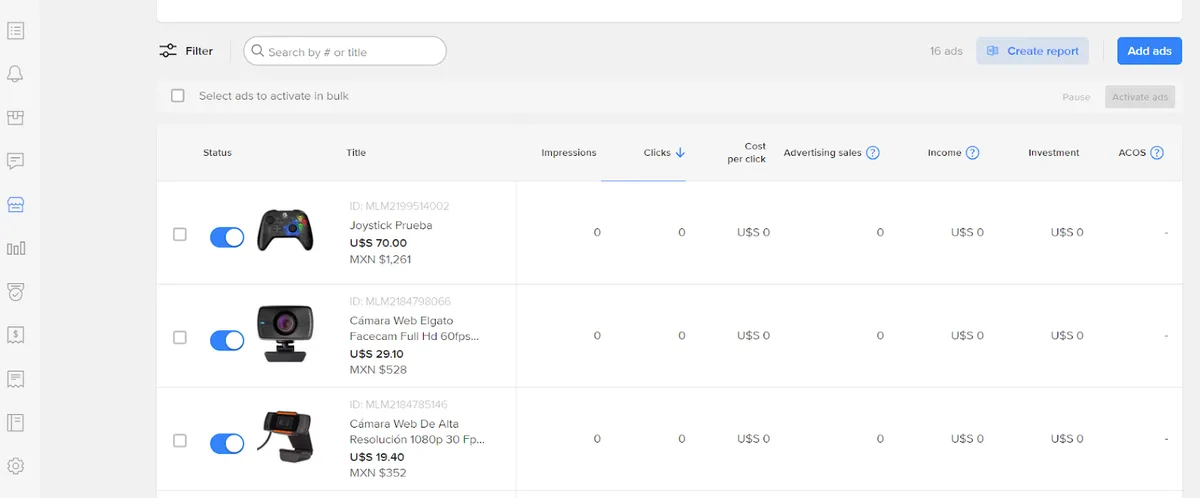Click the Add ads button
The height and width of the screenshot is (498, 1200).
point(1149,51)
